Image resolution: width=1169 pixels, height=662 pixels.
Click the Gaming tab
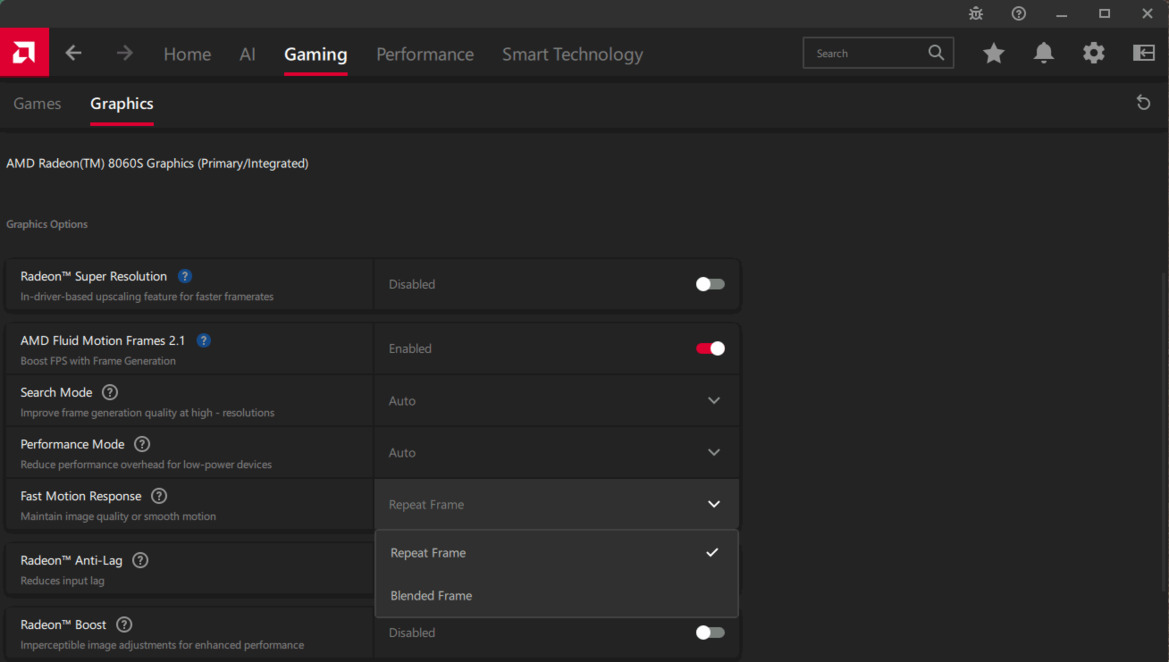[315, 54]
